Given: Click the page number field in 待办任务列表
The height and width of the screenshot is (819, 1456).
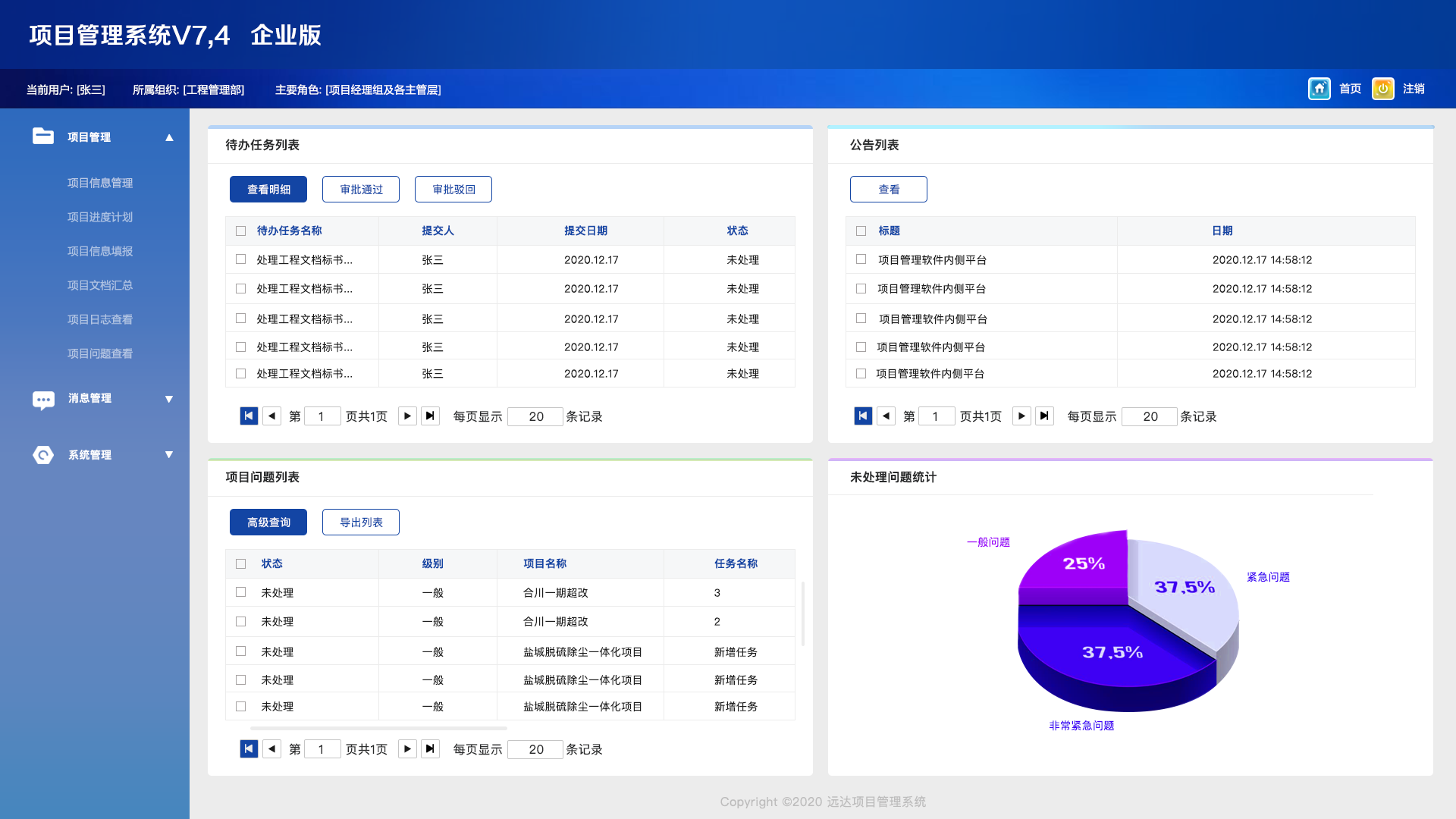Looking at the screenshot, I should click(x=322, y=416).
